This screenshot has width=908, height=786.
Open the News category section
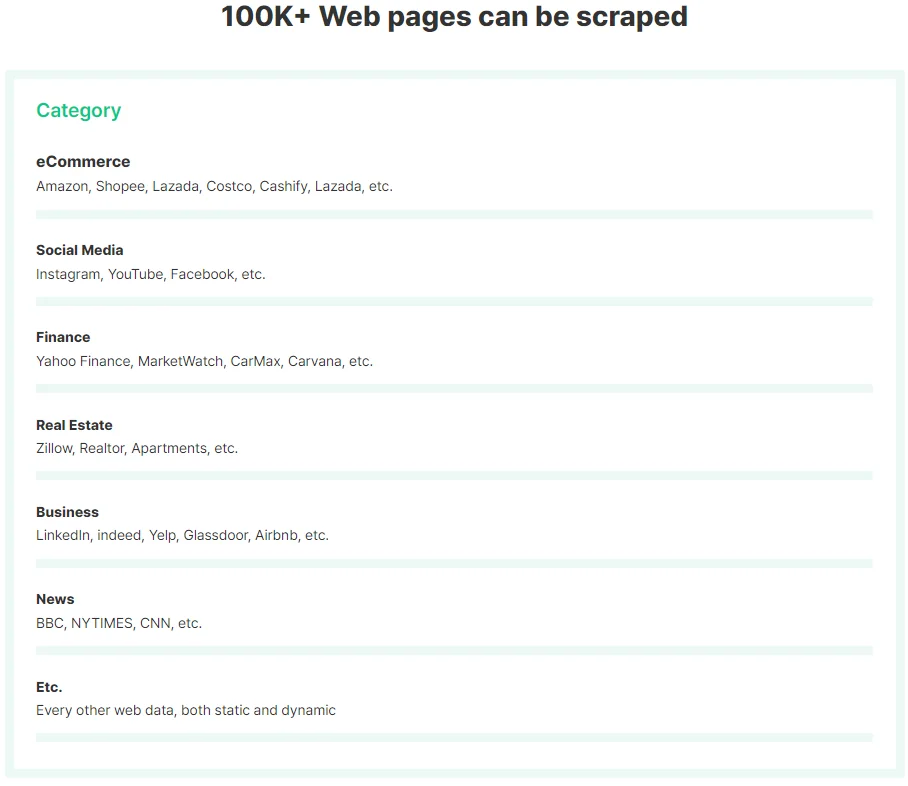coord(55,599)
